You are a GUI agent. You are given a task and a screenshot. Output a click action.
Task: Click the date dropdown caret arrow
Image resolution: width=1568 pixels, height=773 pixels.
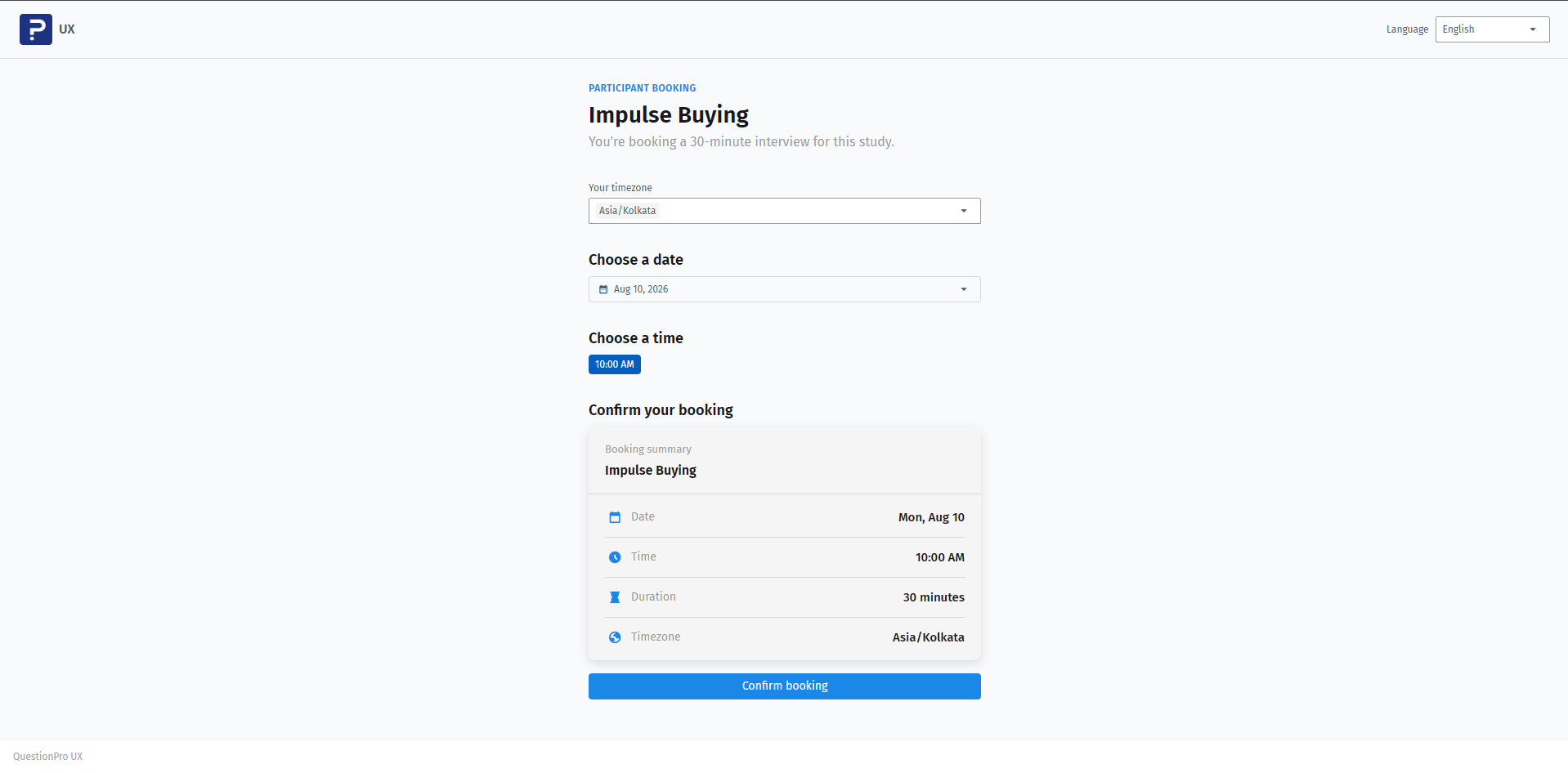pos(964,289)
